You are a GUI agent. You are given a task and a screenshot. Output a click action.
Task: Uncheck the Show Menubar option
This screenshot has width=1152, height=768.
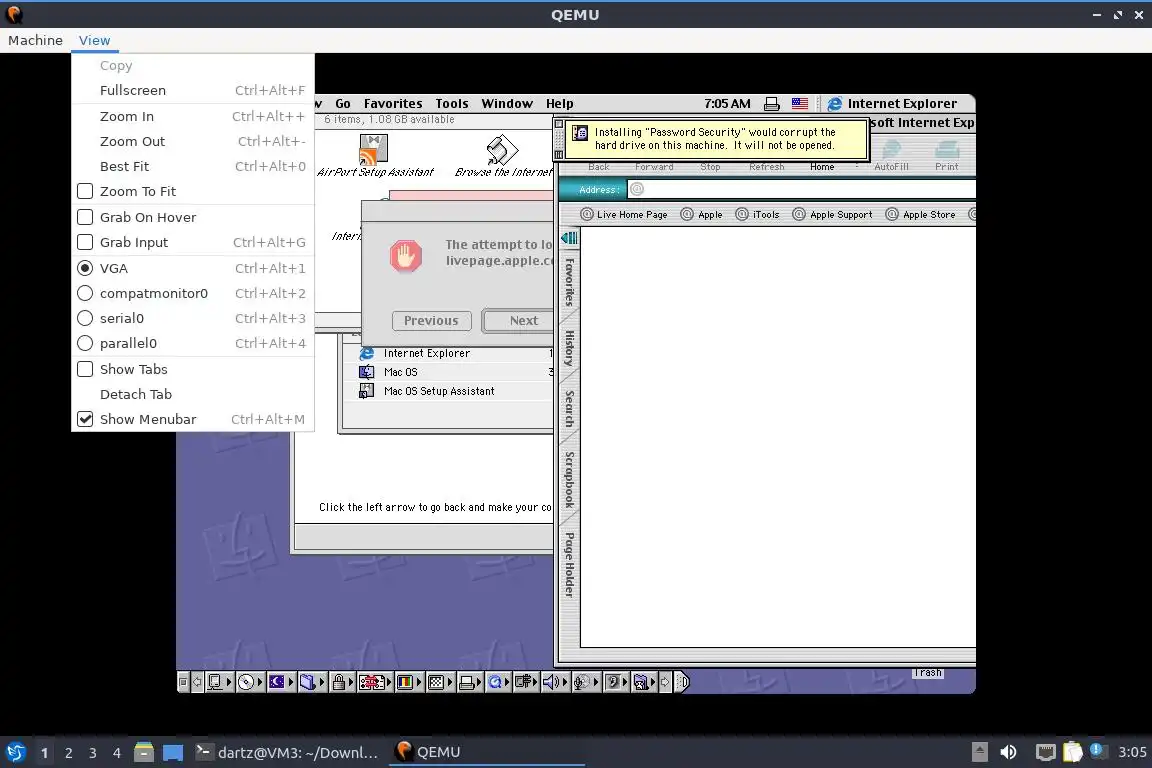(85, 419)
